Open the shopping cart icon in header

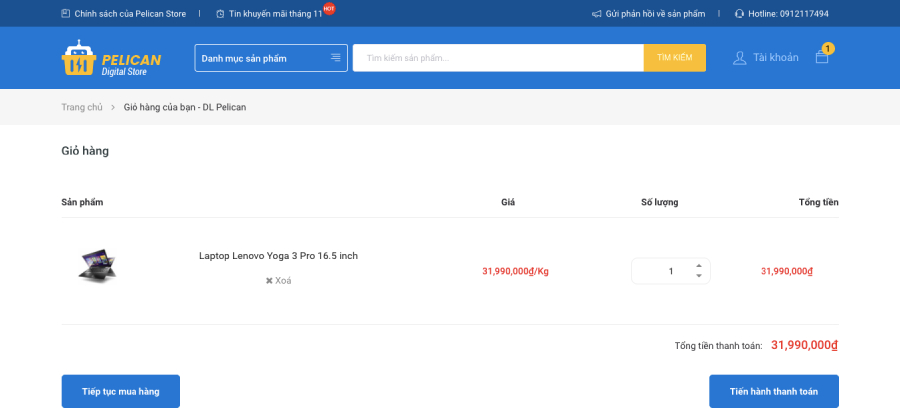click(821, 57)
